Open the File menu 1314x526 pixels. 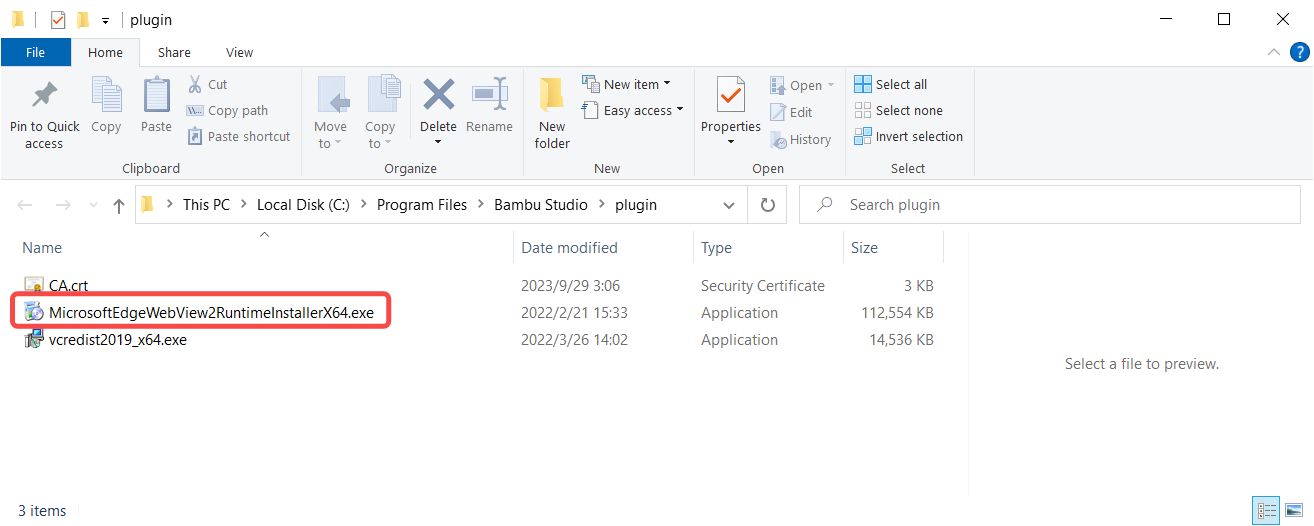pyautogui.click(x=35, y=52)
